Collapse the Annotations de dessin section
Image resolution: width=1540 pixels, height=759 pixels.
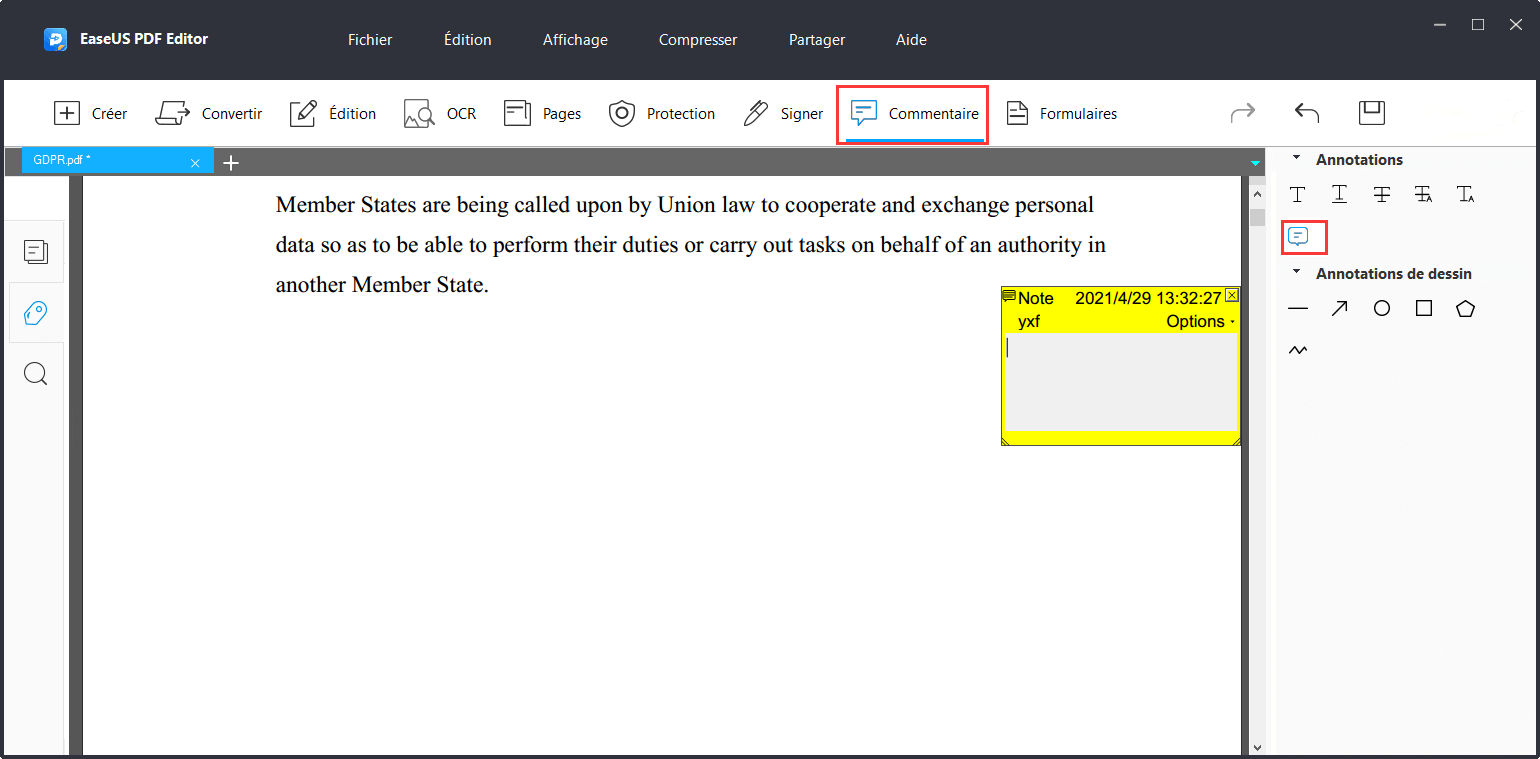tap(1297, 272)
